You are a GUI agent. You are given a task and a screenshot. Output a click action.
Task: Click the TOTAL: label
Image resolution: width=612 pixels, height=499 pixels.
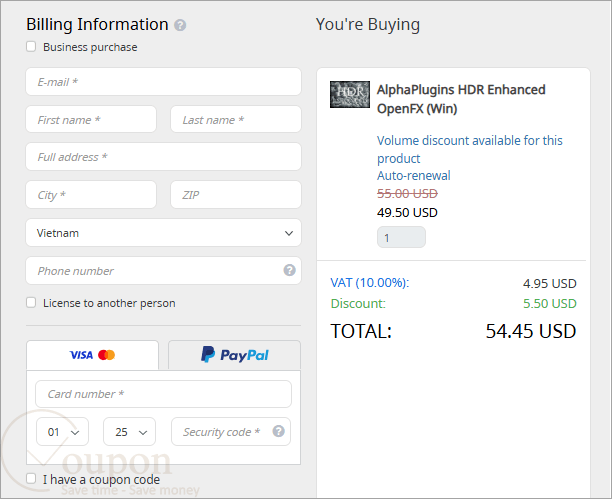(x=361, y=331)
